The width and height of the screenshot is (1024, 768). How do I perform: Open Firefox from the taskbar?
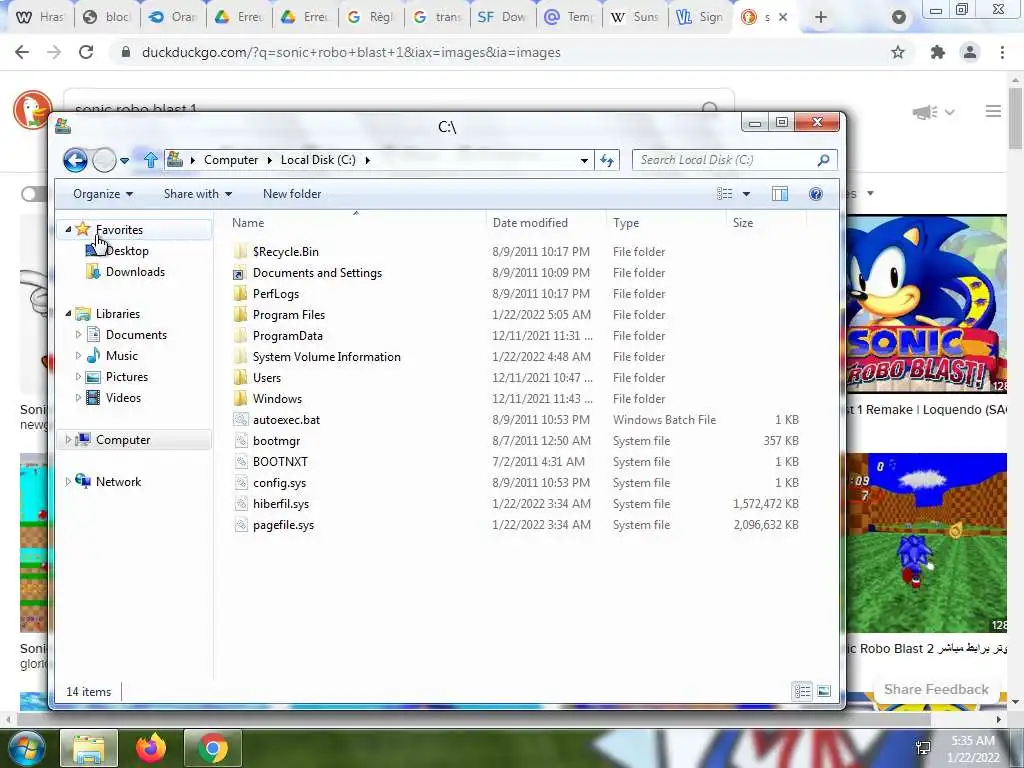tap(151, 748)
